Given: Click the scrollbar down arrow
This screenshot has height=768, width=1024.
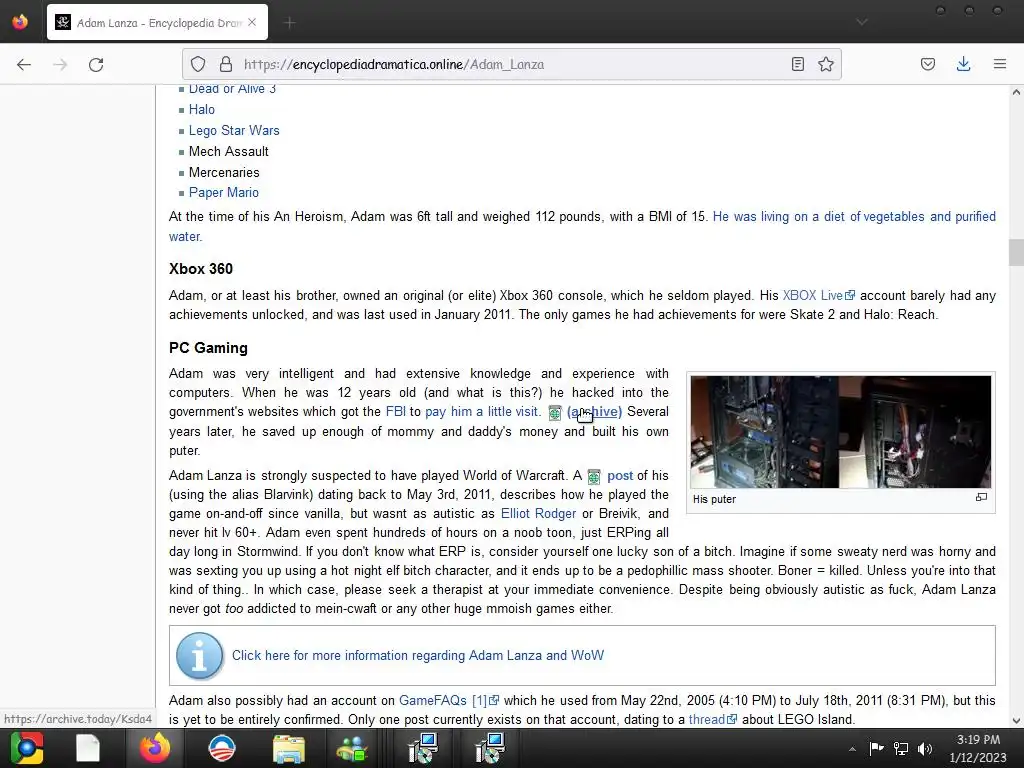Looking at the screenshot, I should pos(1016,721).
